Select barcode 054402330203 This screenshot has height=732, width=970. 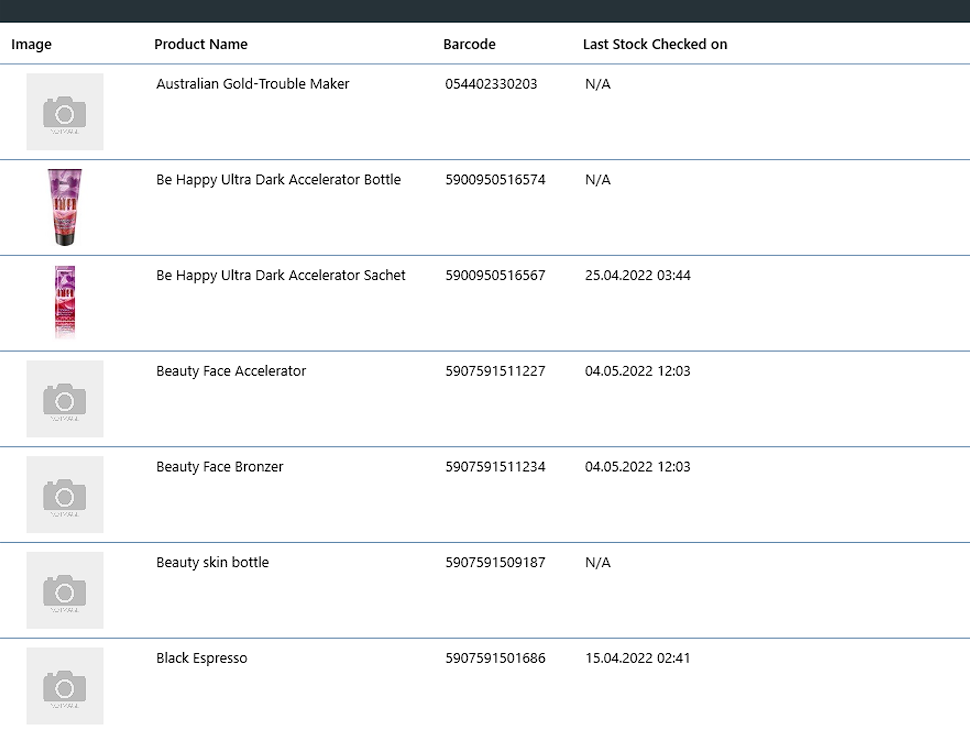491,84
